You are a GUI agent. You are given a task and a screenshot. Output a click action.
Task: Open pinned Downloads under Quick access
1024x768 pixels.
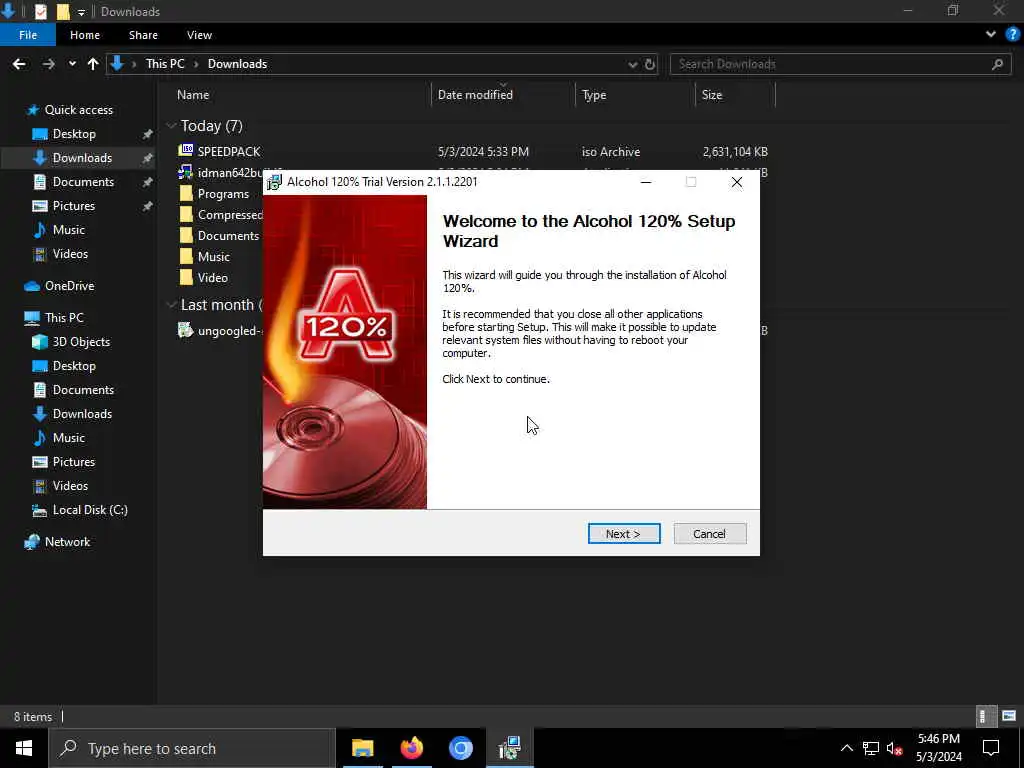[x=82, y=157]
